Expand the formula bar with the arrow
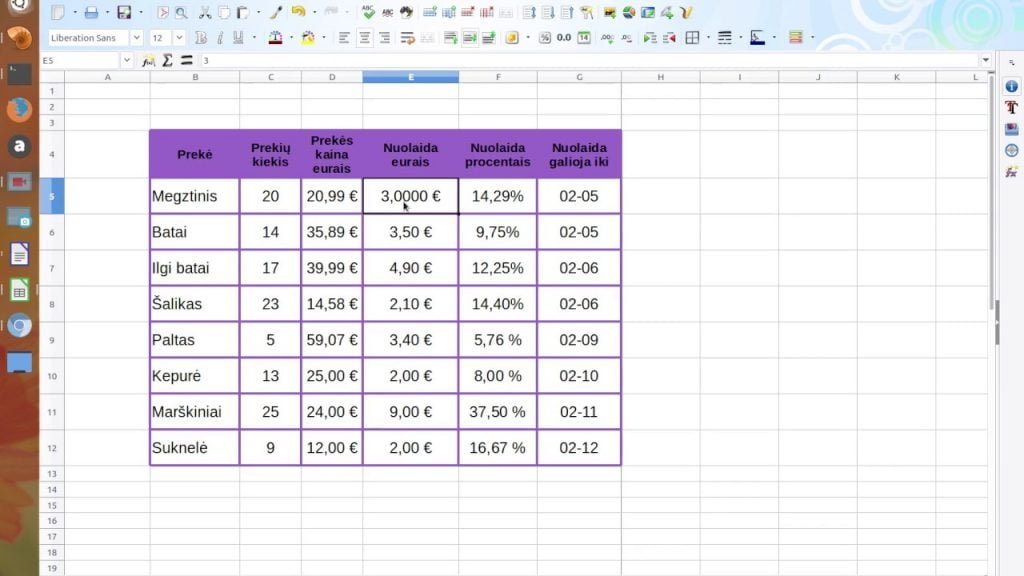Image resolution: width=1024 pixels, height=576 pixels. 985,61
